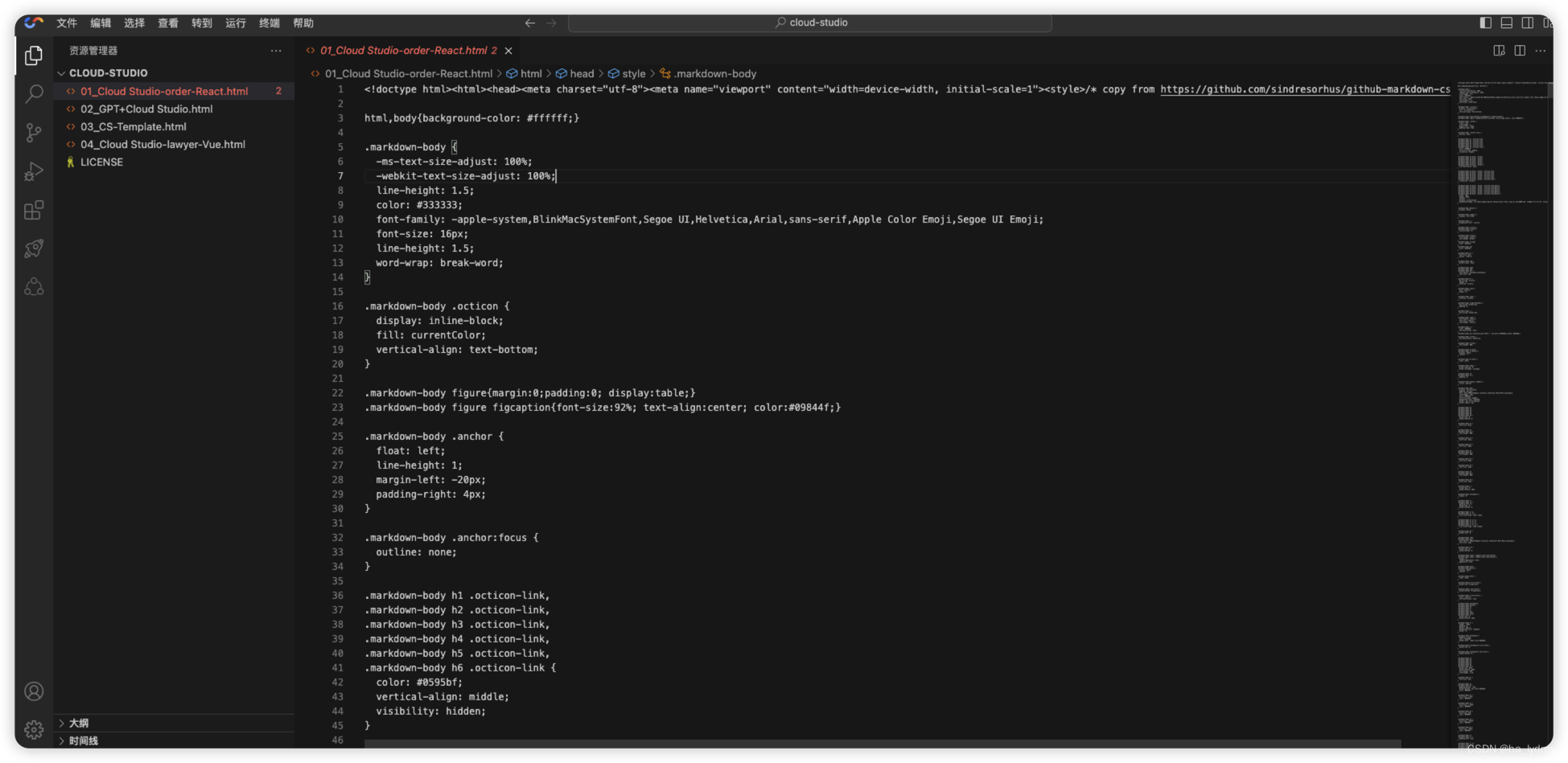Open the Search view in the activity bar
Screen dimensions: 1568x763
[34, 94]
